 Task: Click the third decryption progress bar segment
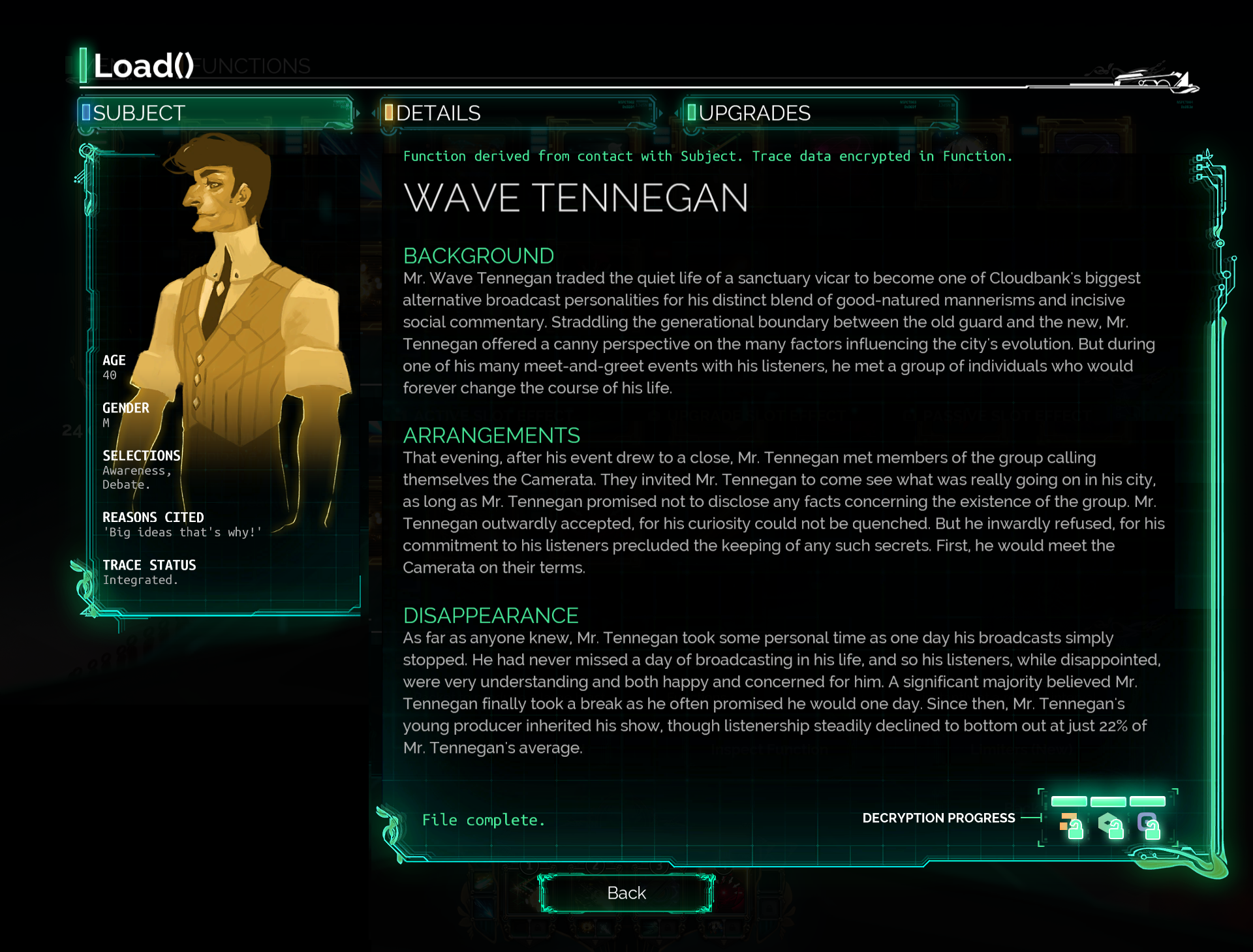tap(1147, 801)
